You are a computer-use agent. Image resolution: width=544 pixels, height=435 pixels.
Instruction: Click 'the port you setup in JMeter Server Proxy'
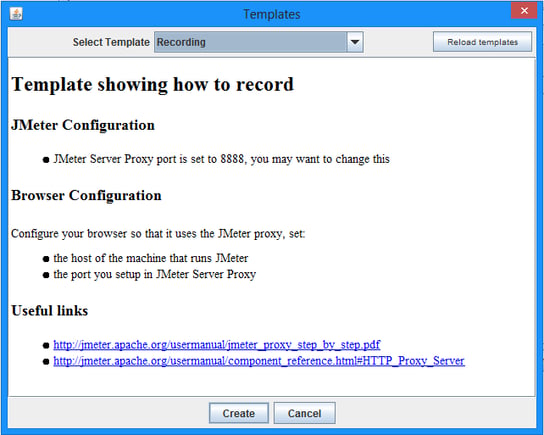(155, 274)
